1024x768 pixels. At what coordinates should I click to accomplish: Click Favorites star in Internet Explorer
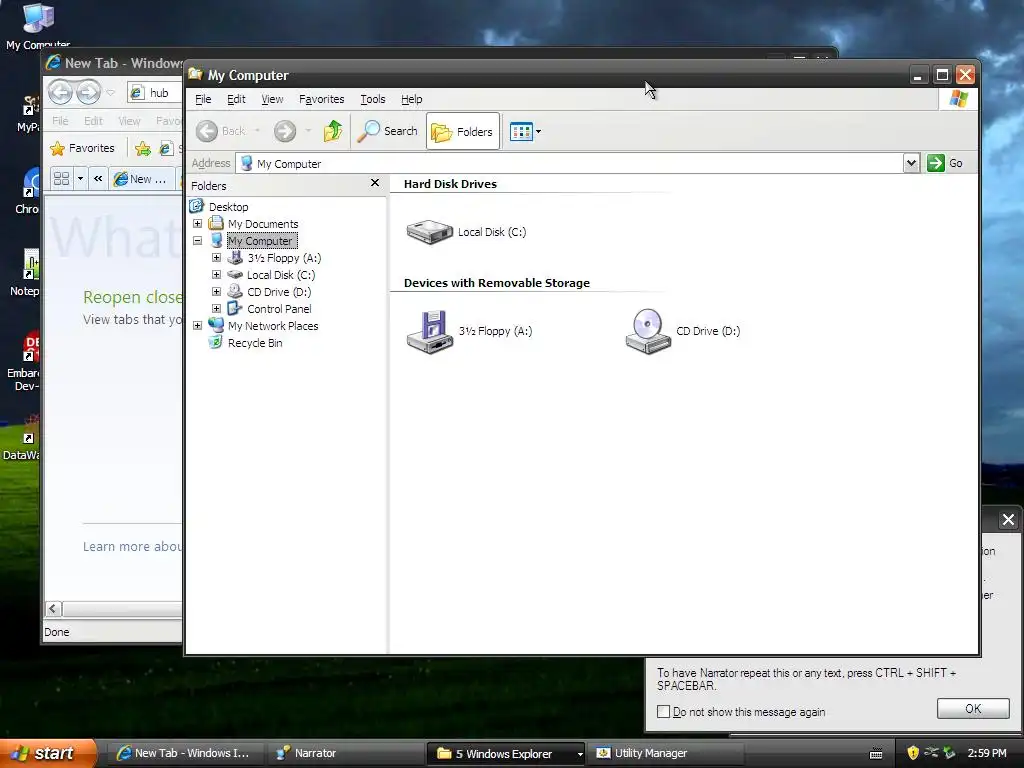click(x=82, y=148)
